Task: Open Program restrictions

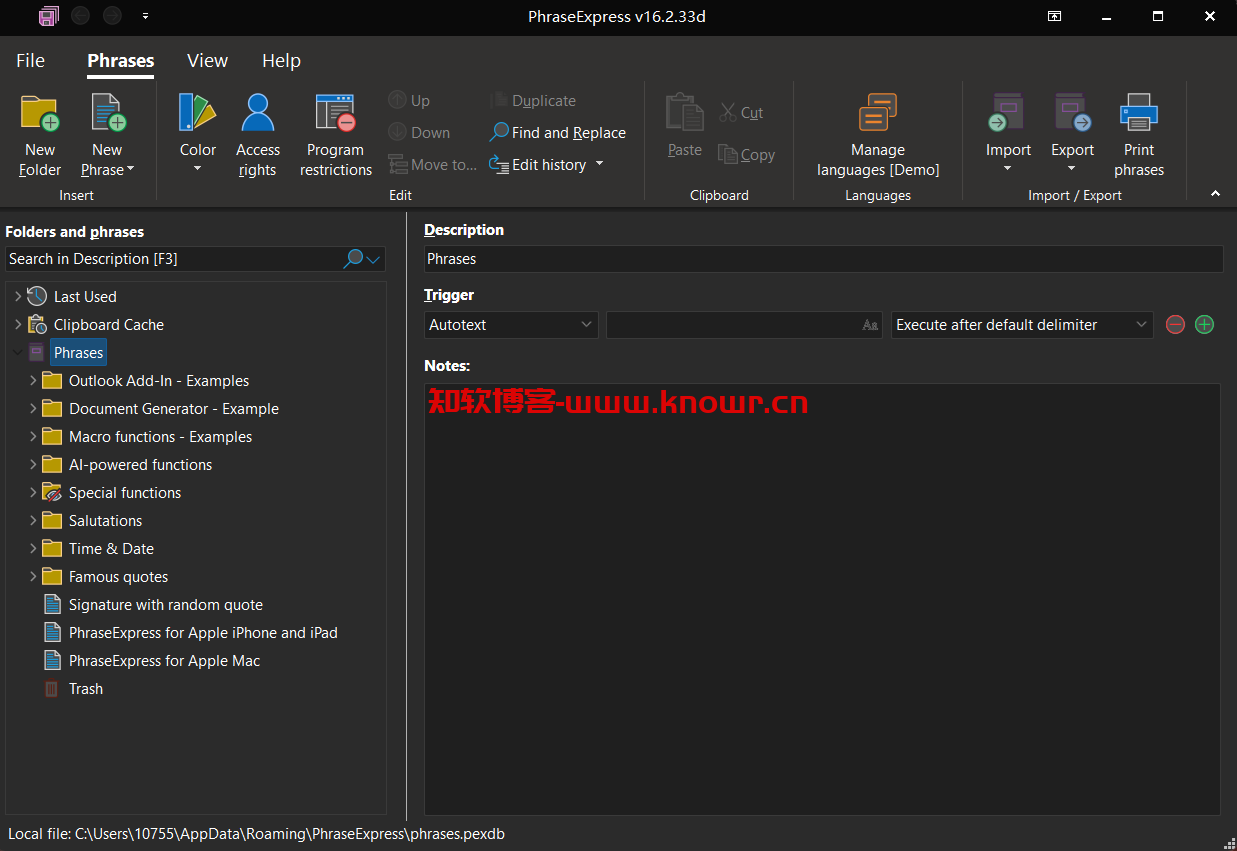Action: 335,135
